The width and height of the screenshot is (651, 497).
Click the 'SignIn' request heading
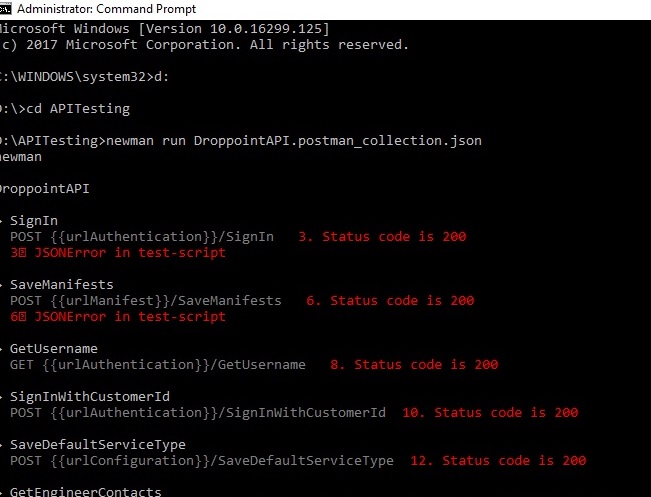[34, 221]
